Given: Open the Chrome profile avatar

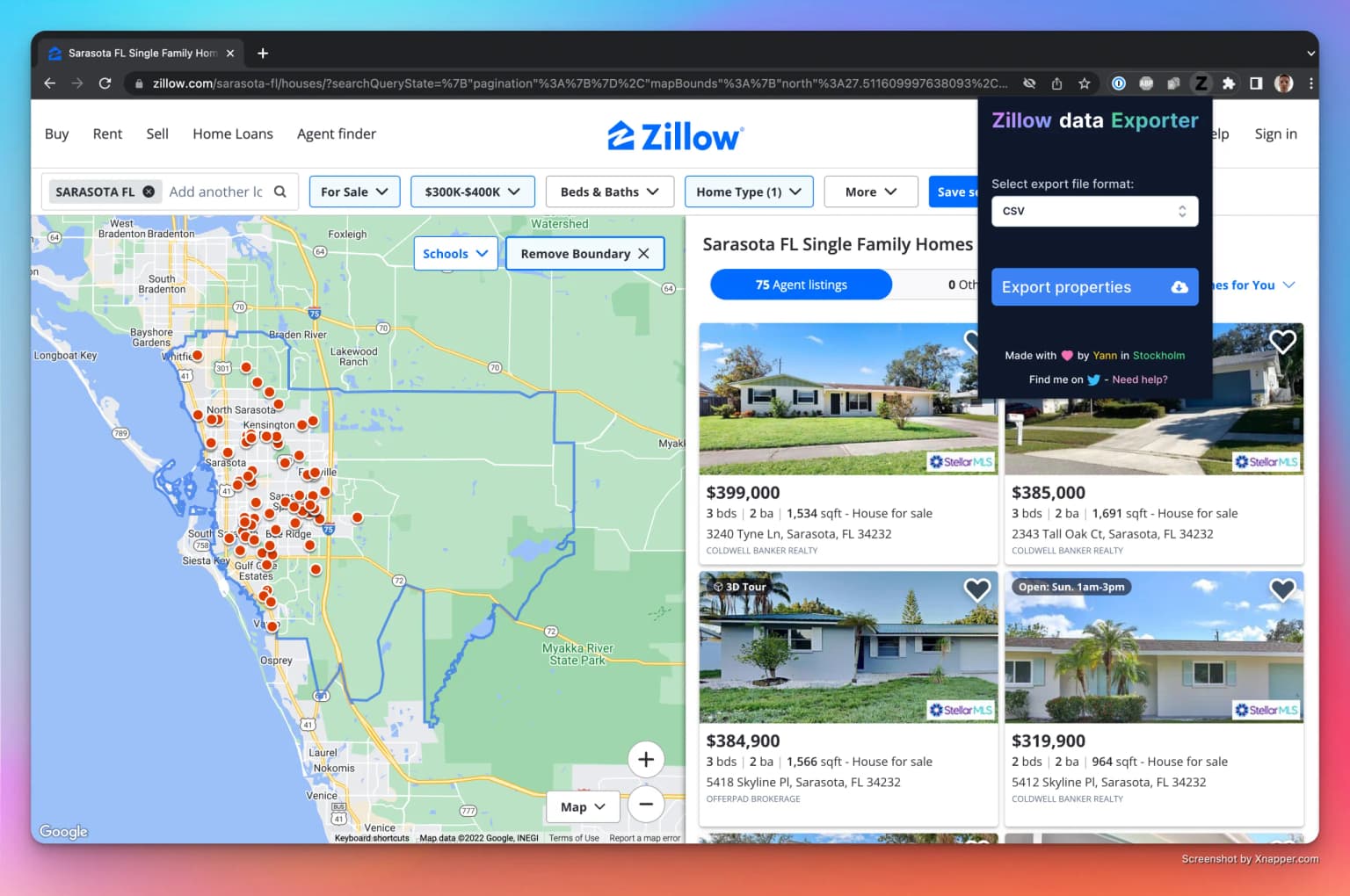Looking at the screenshot, I should click(1284, 83).
